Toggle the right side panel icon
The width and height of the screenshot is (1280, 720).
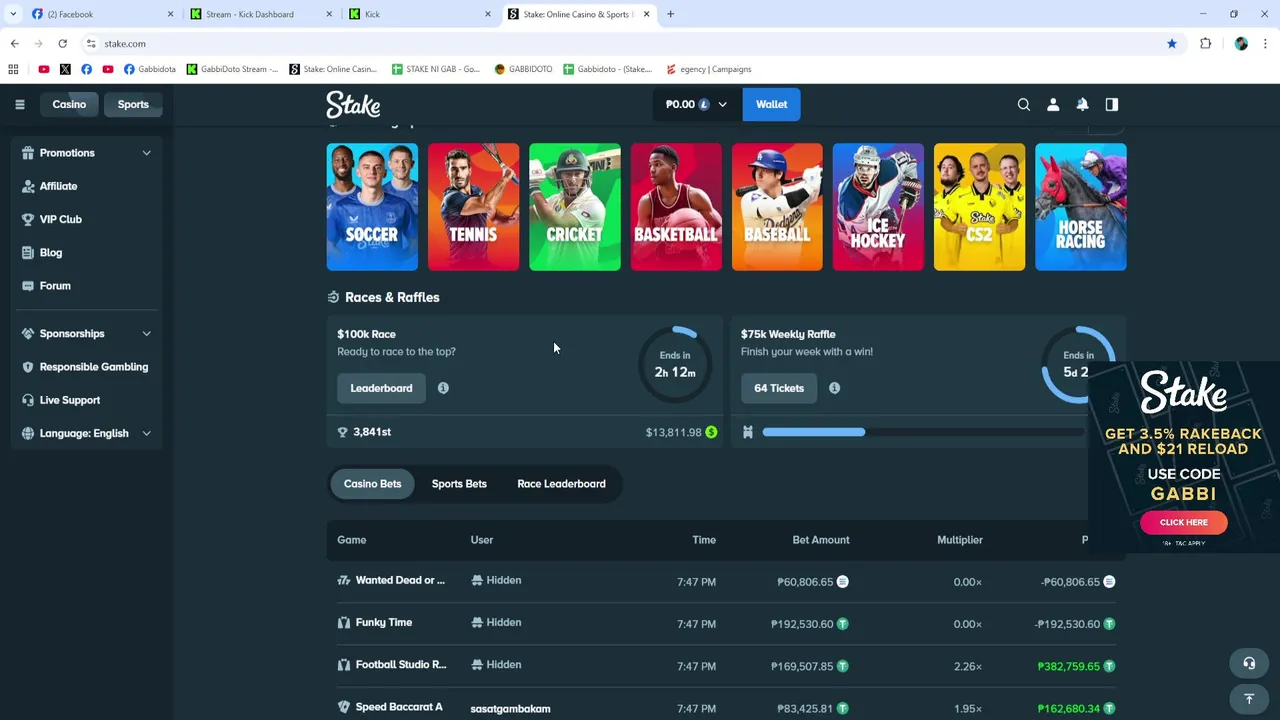click(1111, 104)
